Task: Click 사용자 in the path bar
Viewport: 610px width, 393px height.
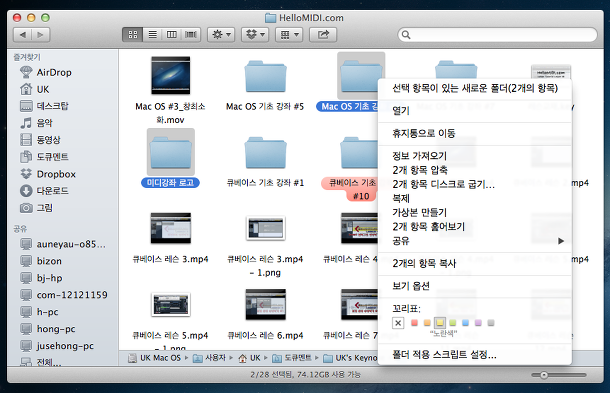Action: (210, 358)
